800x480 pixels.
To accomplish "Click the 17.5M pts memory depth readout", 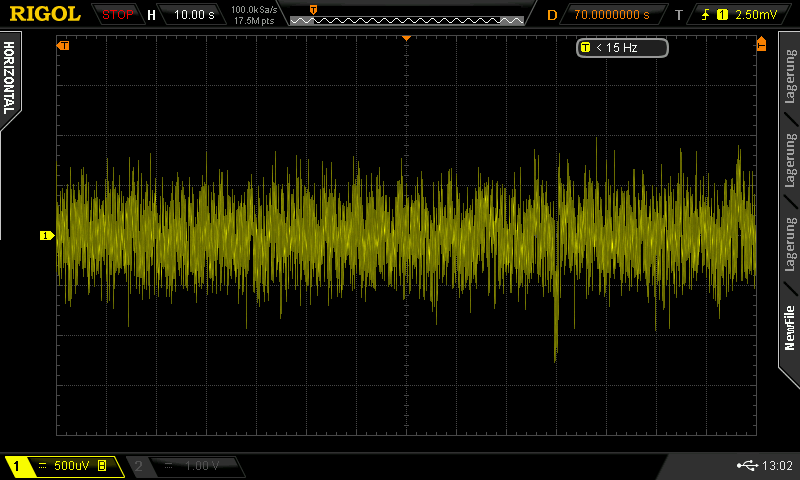I will [x=254, y=21].
